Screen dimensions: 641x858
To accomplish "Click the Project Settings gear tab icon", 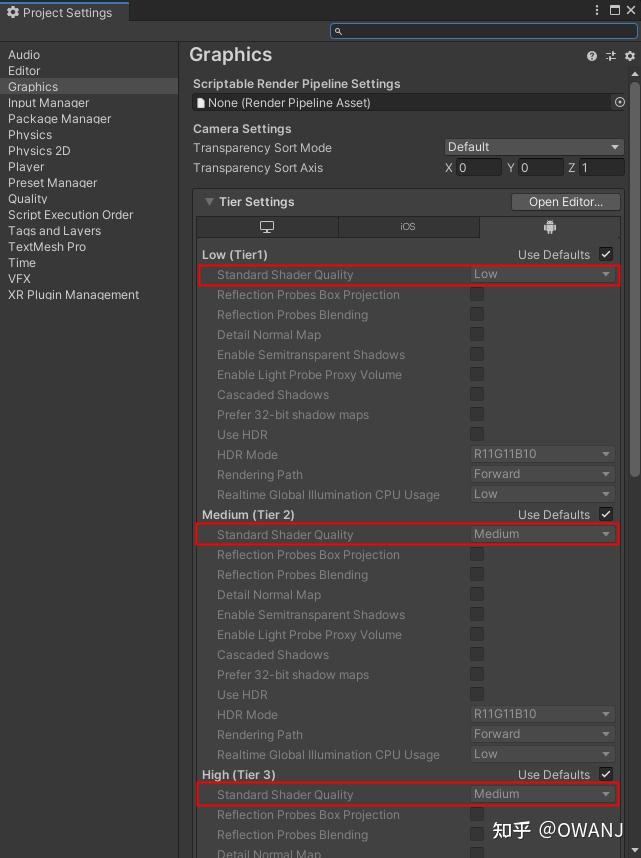I will coord(13,13).
